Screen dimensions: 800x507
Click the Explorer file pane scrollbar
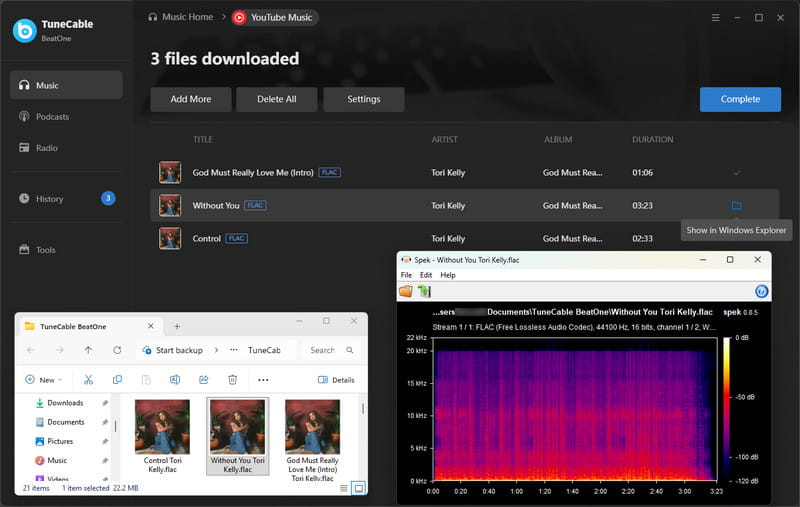363,409
